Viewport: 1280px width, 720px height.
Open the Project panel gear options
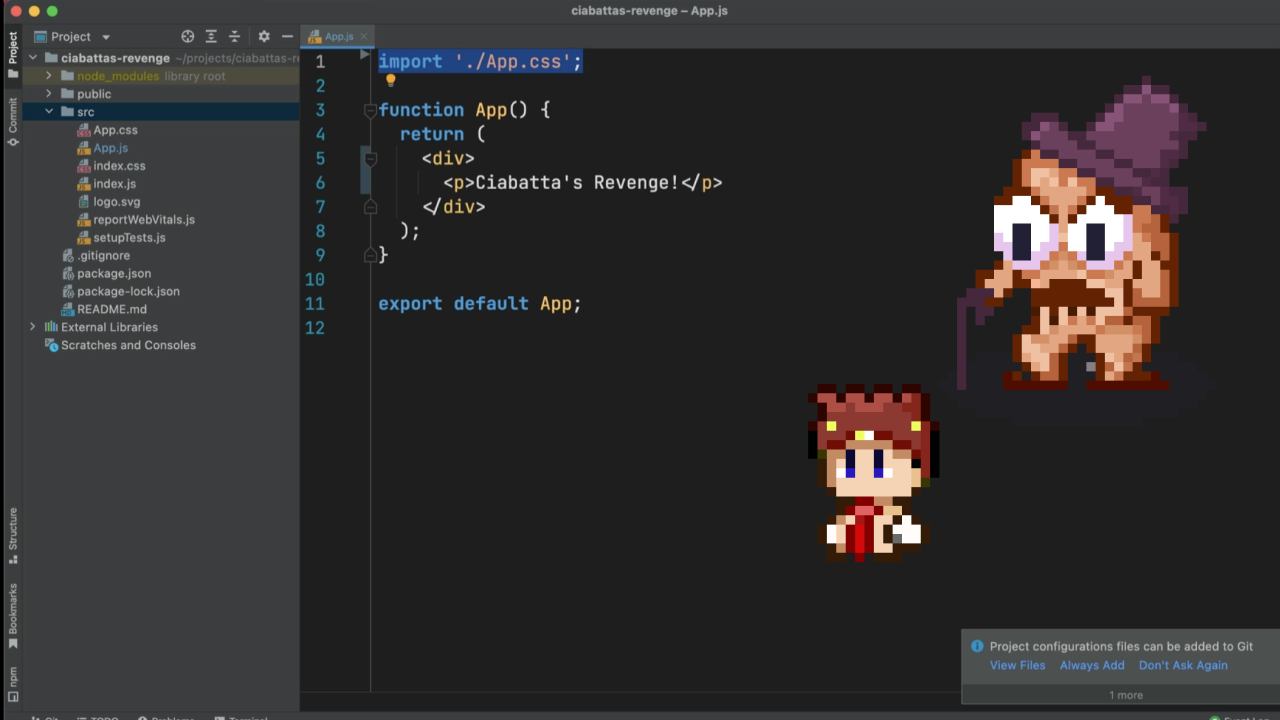click(x=264, y=36)
